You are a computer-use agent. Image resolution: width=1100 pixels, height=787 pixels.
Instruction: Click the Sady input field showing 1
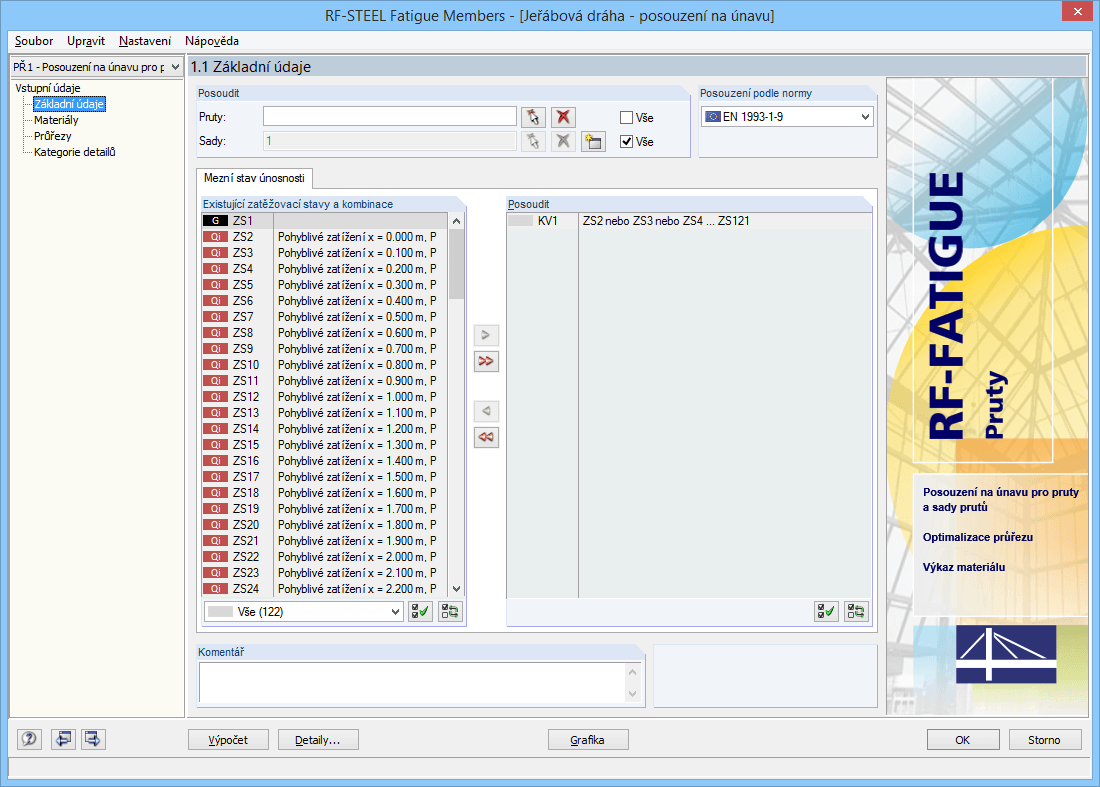tap(390, 141)
